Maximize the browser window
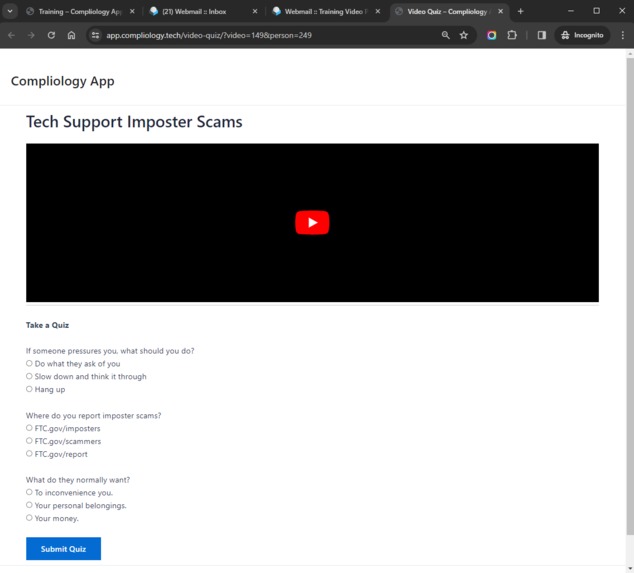 596,11
